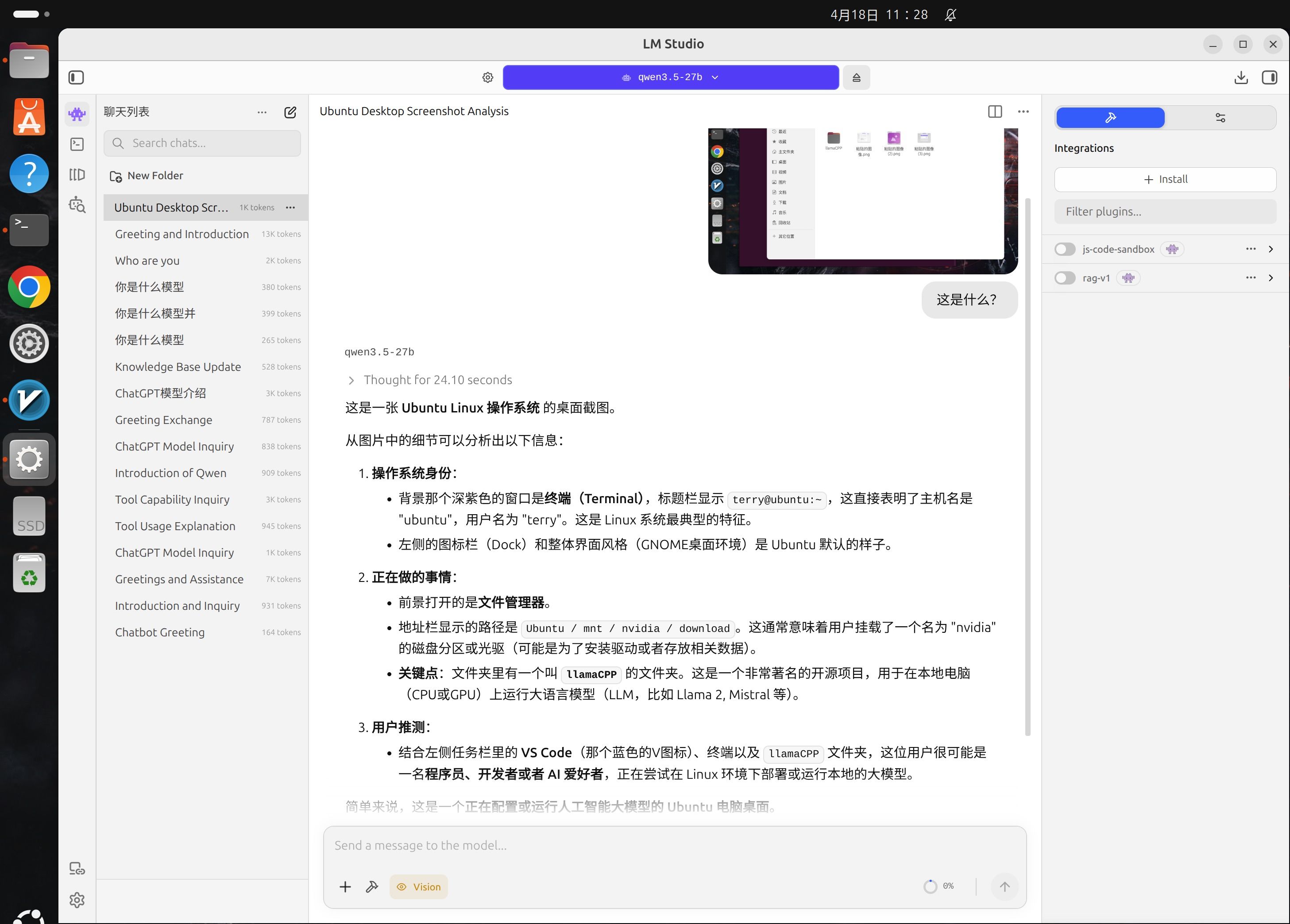
Task: Open the Discover model search icon
Action: tap(77, 205)
